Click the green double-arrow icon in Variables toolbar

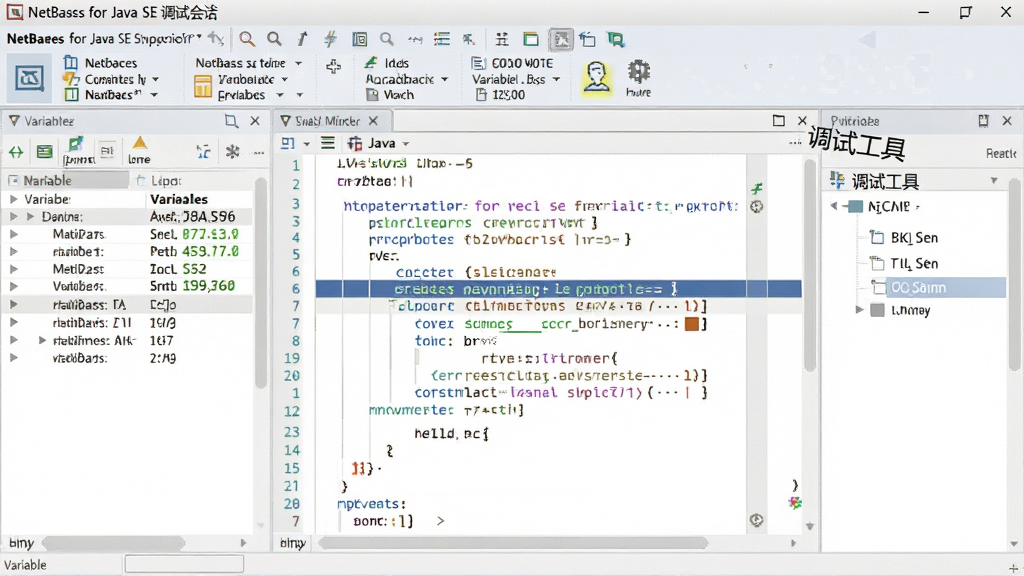tap(16, 152)
